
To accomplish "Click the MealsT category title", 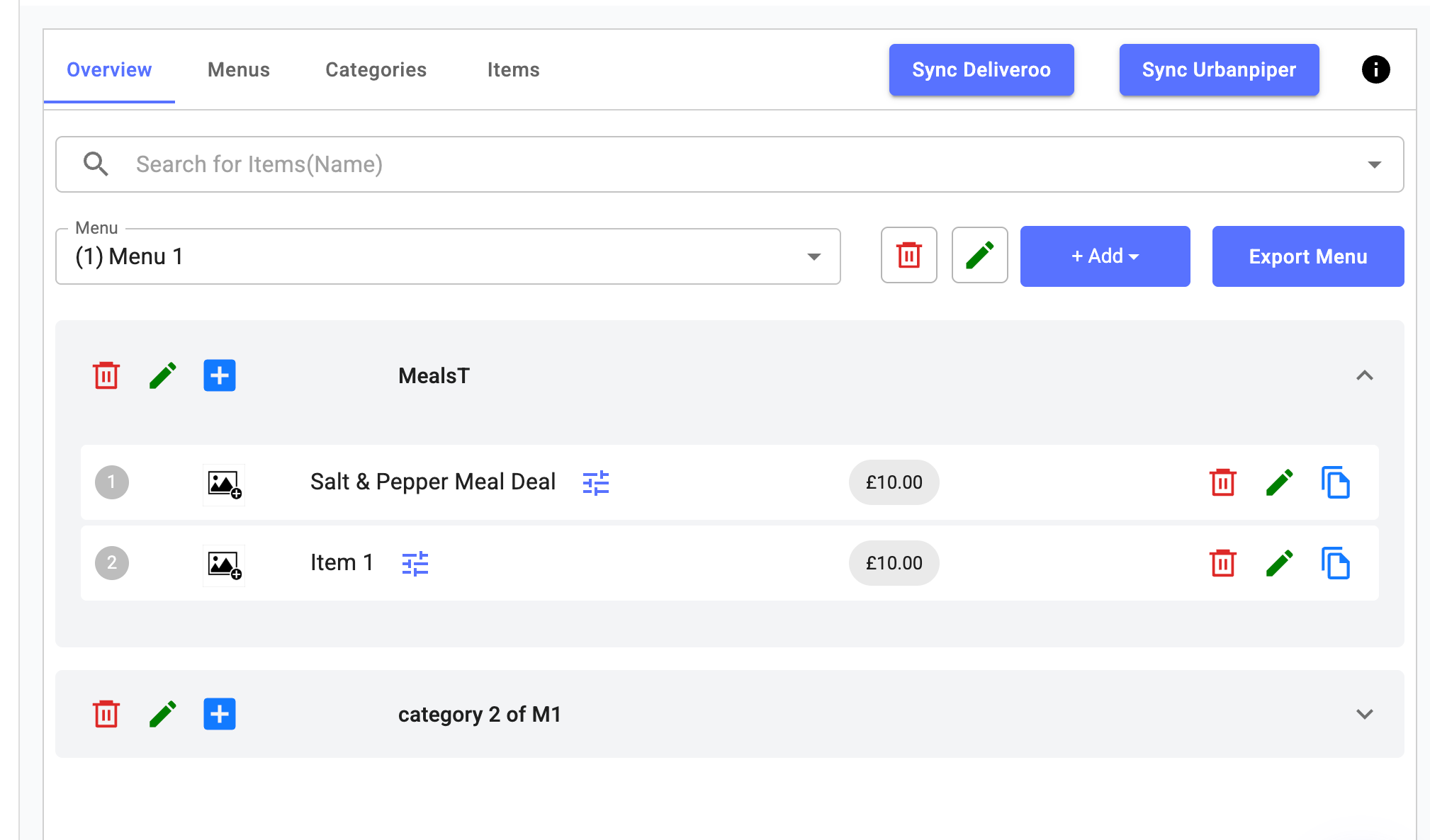I will pyautogui.click(x=434, y=375).
